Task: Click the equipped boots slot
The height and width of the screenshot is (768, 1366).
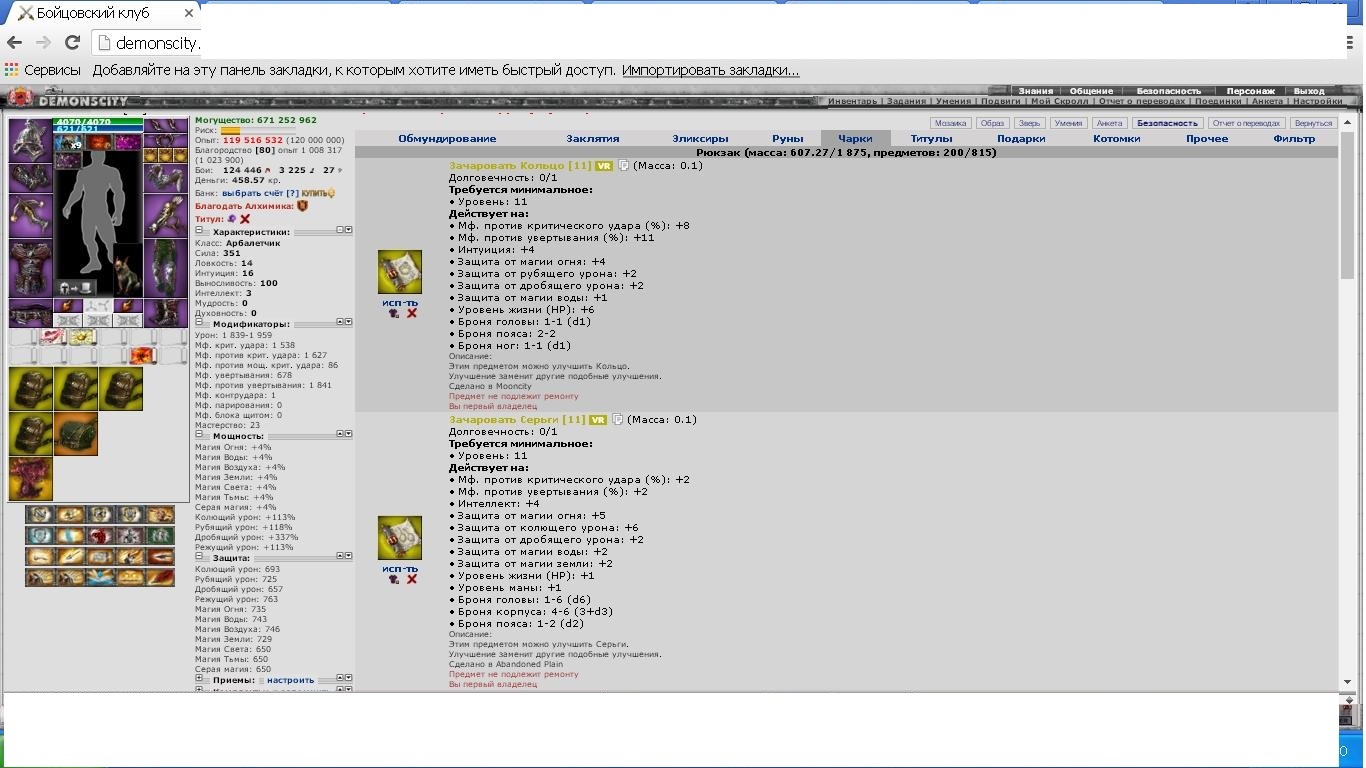Action: (x=166, y=313)
